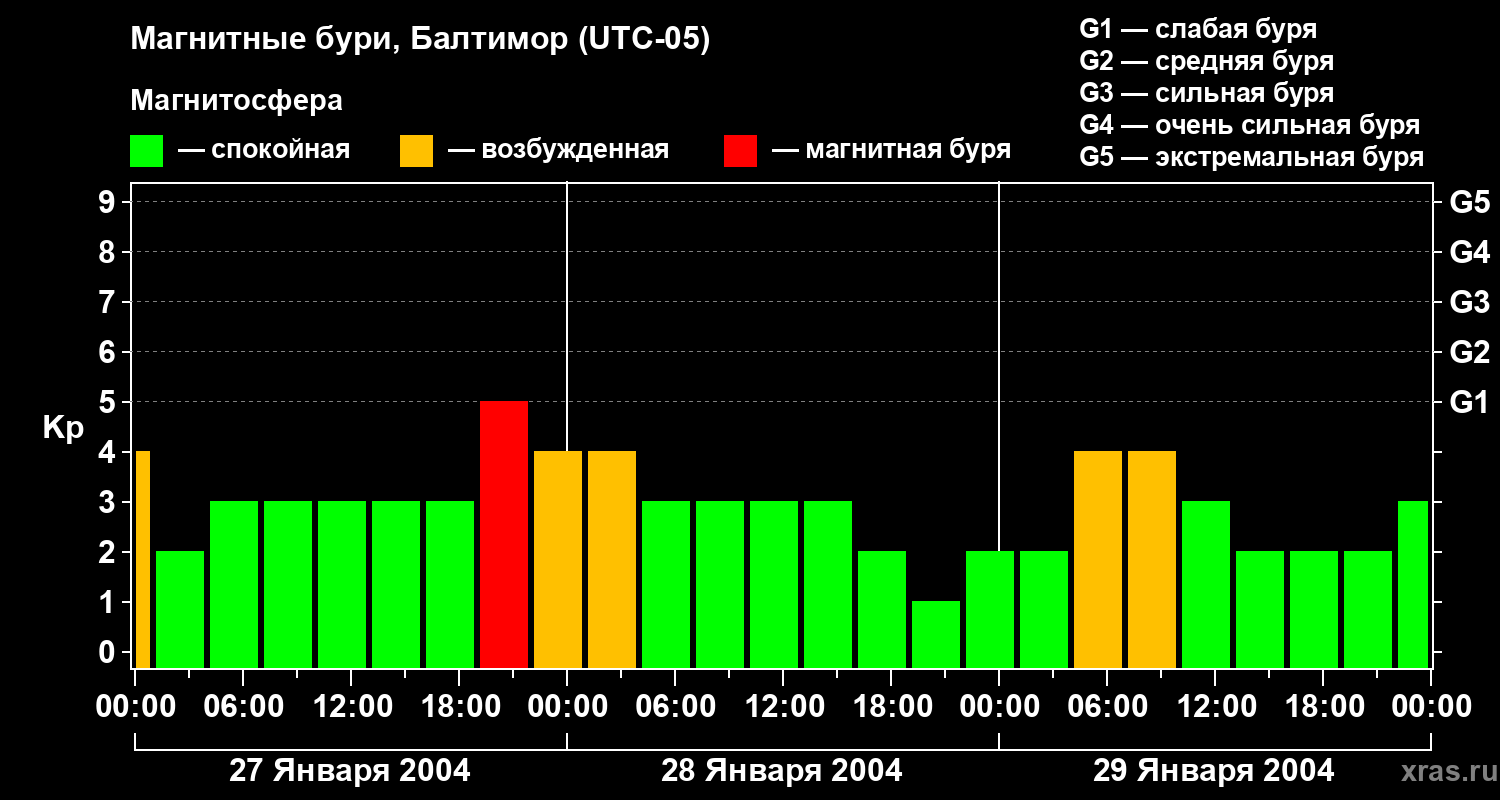The width and height of the screenshot is (1500, 800).
Task: Select the '29 Января 2004' date label
Action: coord(1213,771)
